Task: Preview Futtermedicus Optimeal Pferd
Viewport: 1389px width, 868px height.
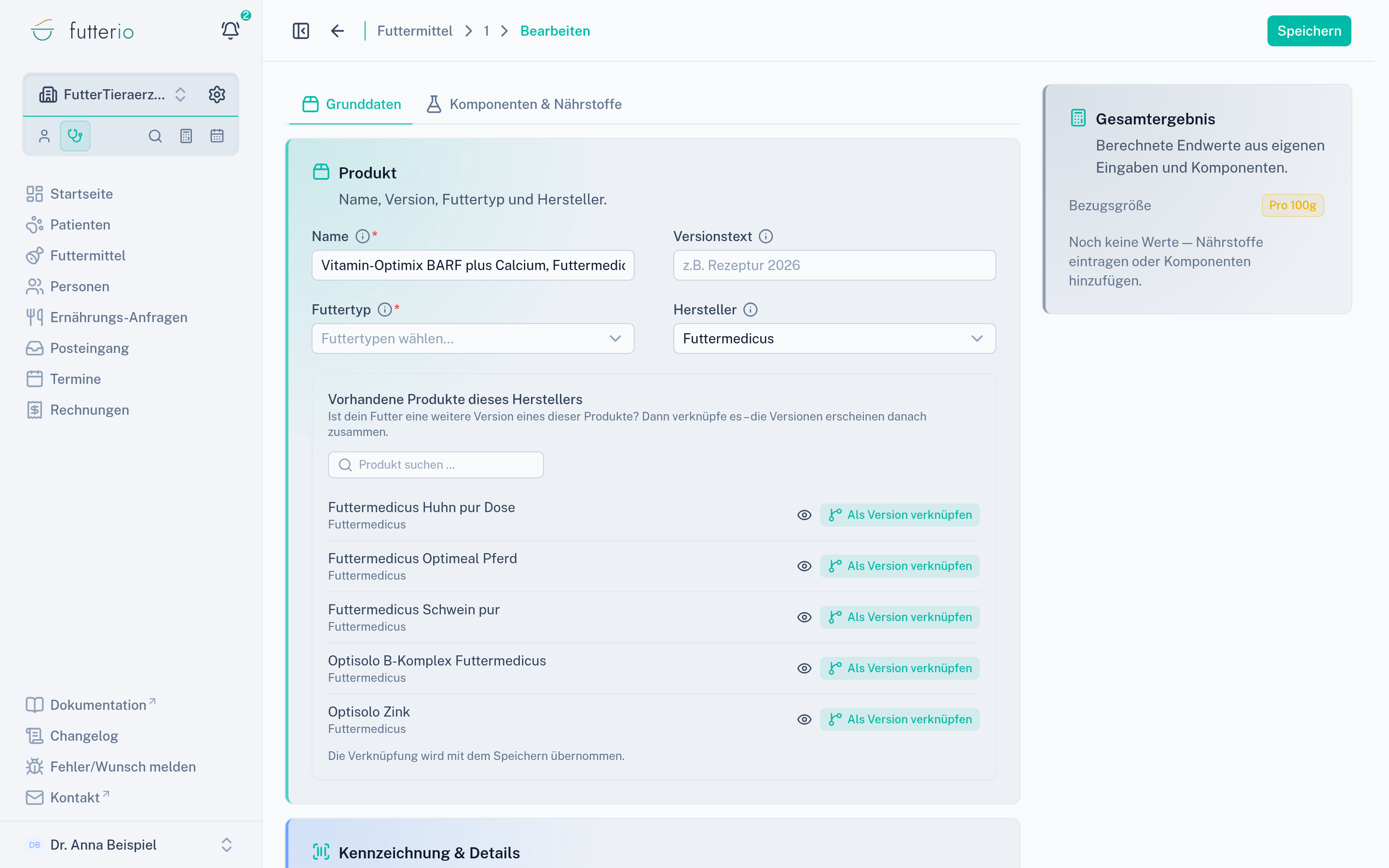Action: pyautogui.click(x=804, y=566)
